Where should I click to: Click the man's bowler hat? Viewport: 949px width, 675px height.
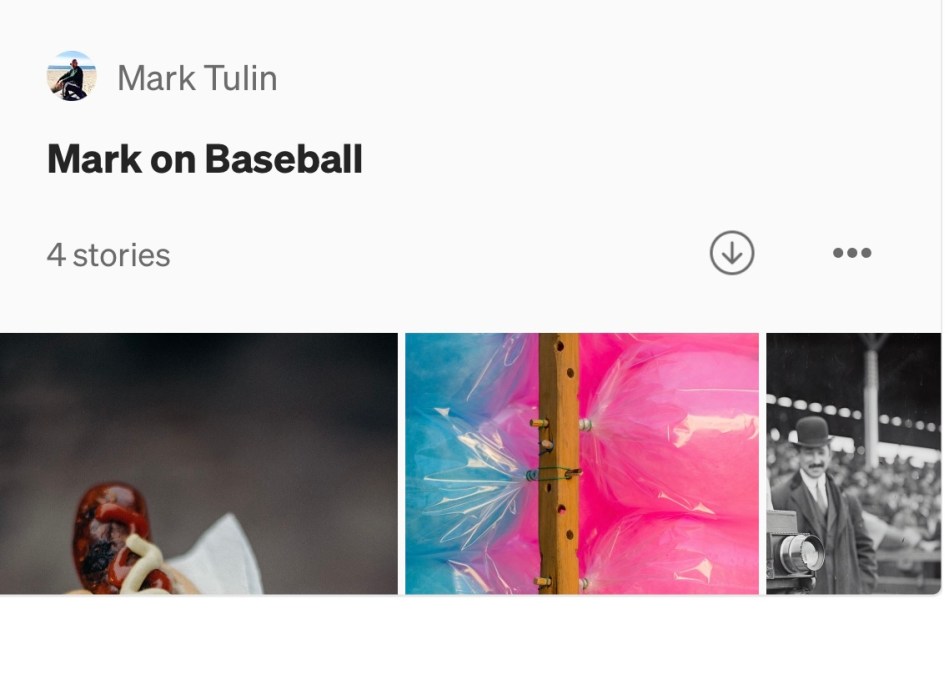[812, 432]
